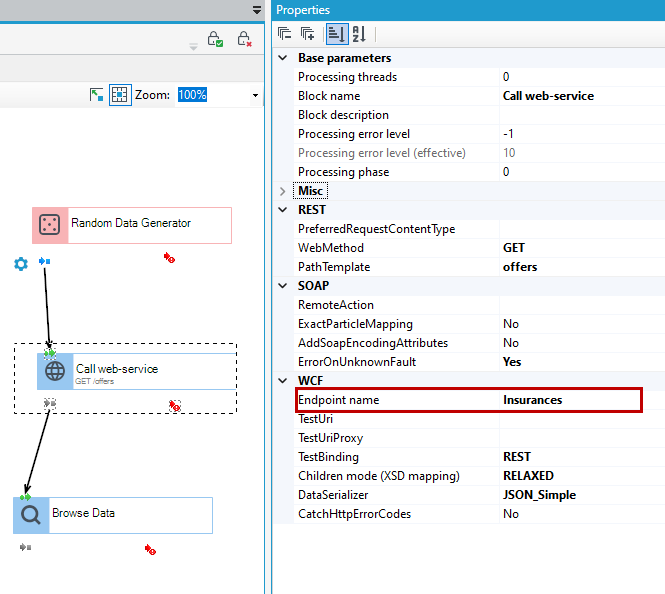Click the dice icon on Random Data Generator
This screenshot has height=594, width=665.
(50, 225)
